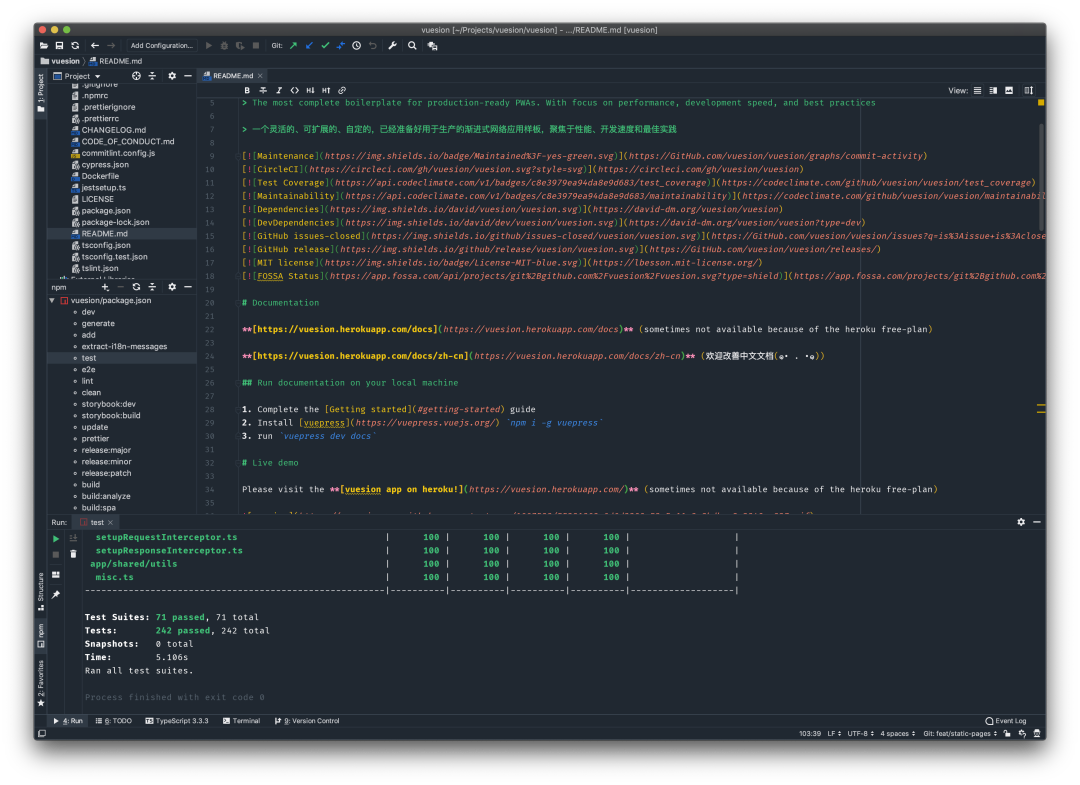The image size is (1080, 785).
Task: Click the vuesion breadcrumb
Action: tap(61, 61)
